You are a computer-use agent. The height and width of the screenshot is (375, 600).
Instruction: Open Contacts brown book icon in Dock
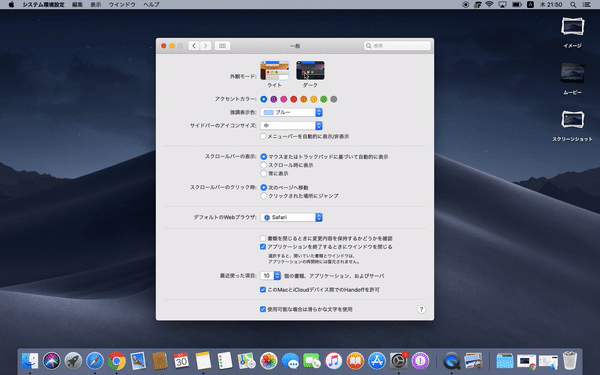click(160, 361)
